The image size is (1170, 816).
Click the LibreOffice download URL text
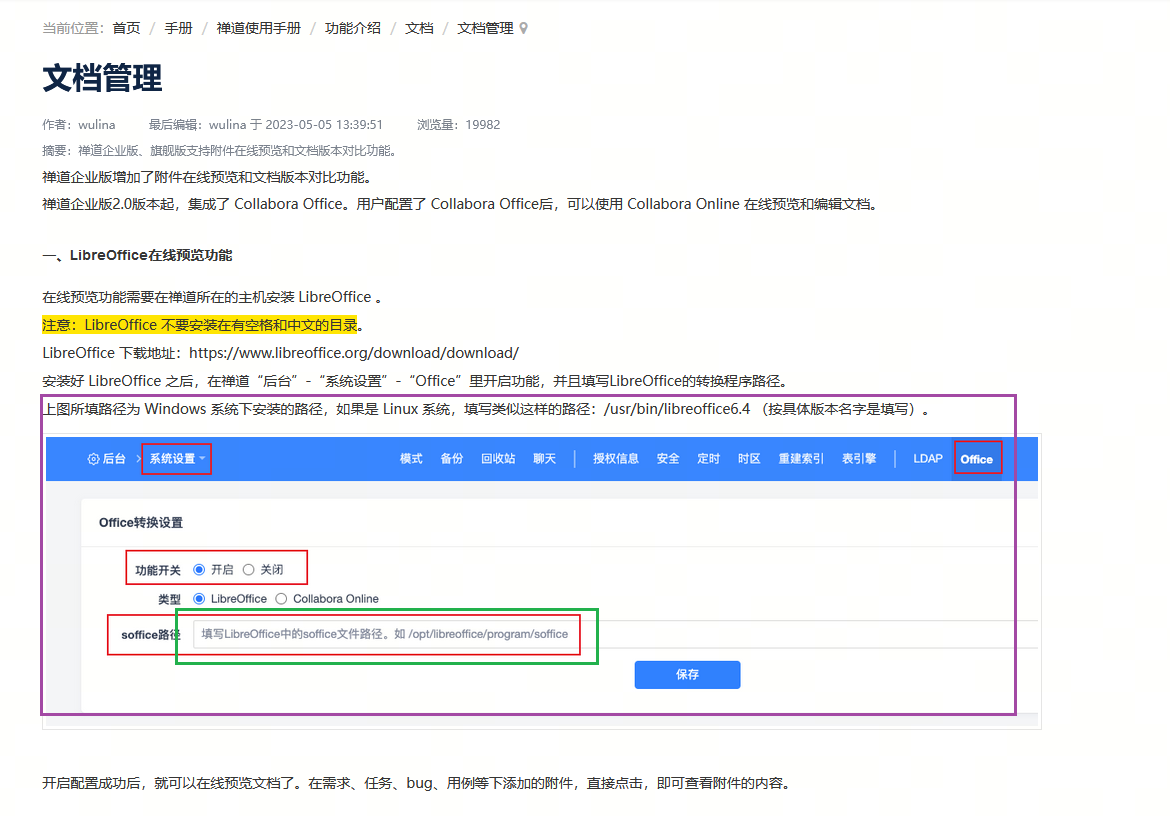[354, 353]
